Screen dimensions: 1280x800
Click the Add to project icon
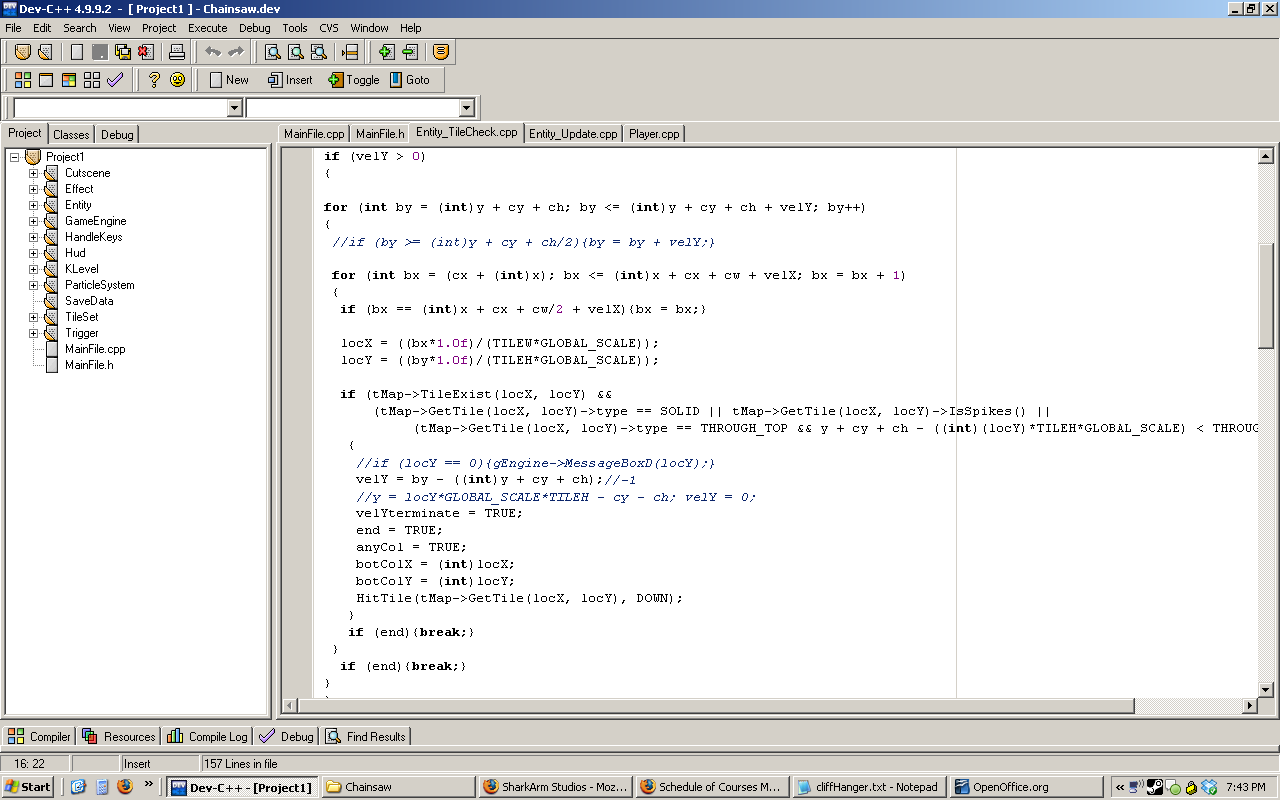(x=387, y=52)
